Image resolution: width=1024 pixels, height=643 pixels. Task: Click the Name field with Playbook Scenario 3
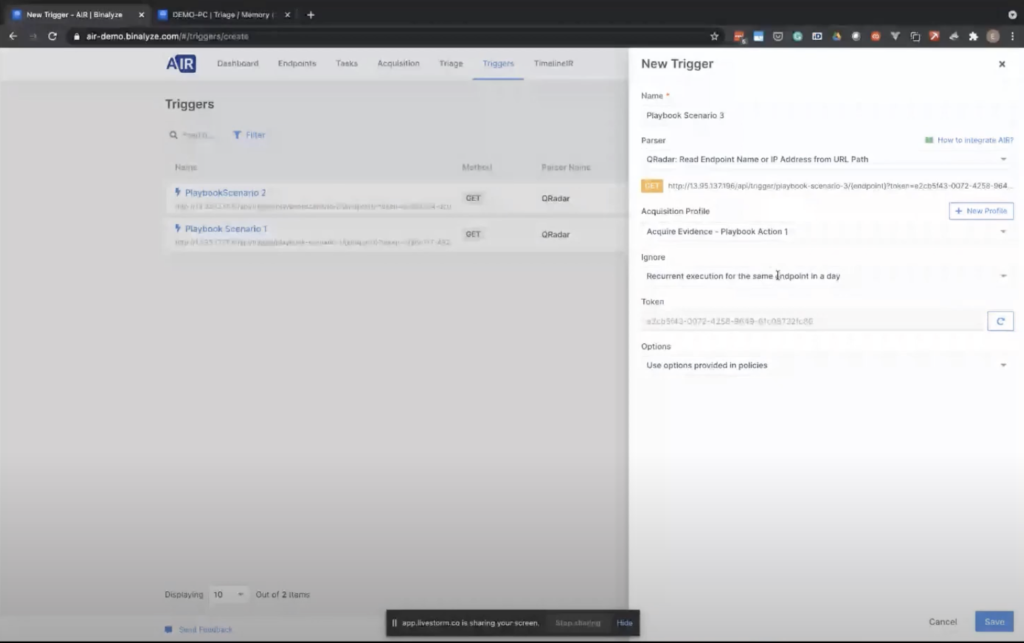tap(827, 116)
